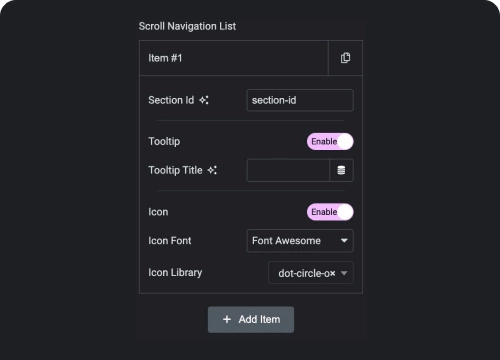Viewport: 500px width, 360px height.
Task: Click the Tooltip label text
Action: [164, 141]
